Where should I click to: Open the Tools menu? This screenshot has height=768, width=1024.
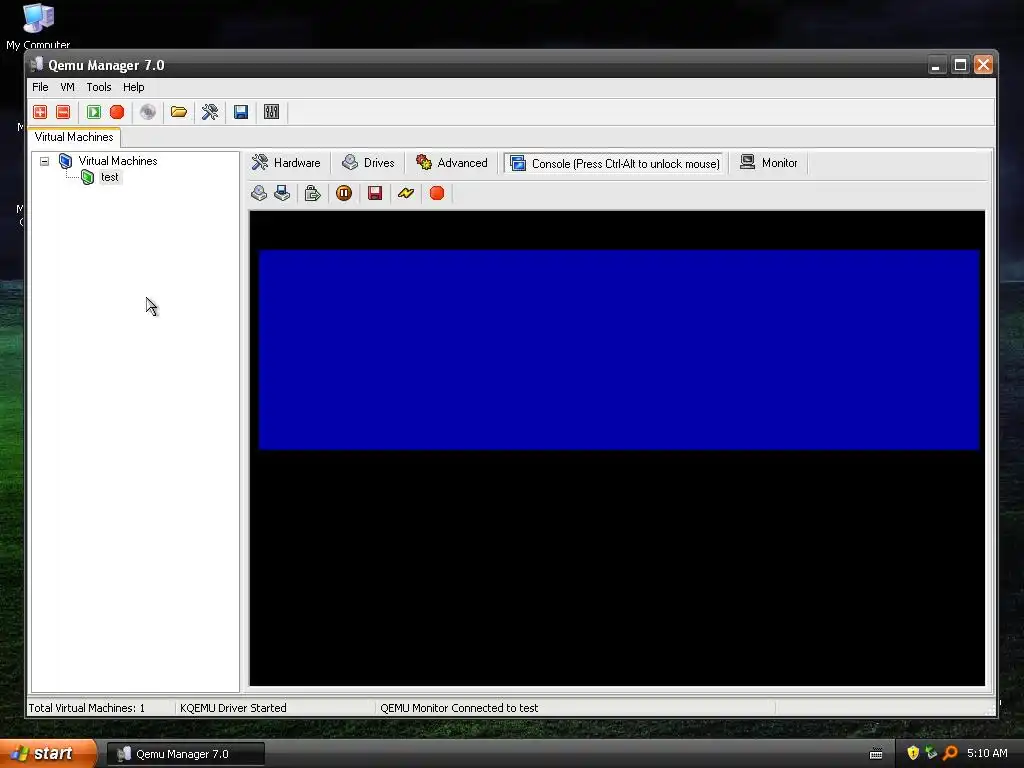tap(99, 87)
